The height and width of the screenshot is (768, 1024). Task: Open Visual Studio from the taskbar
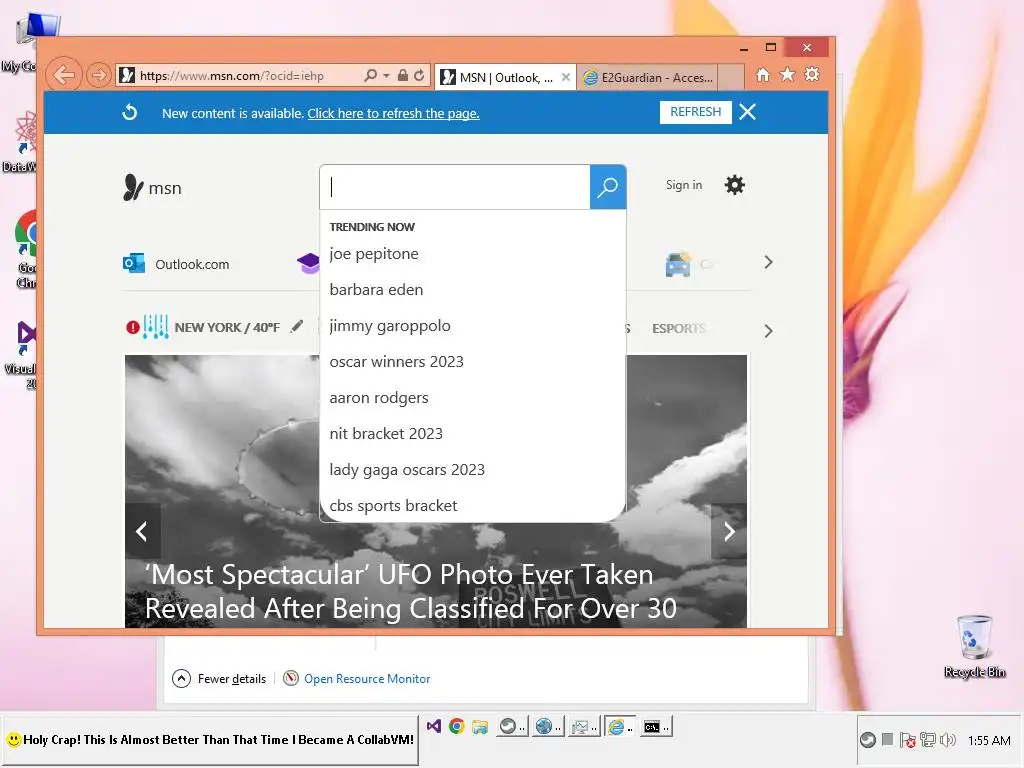tap(434, 726)
